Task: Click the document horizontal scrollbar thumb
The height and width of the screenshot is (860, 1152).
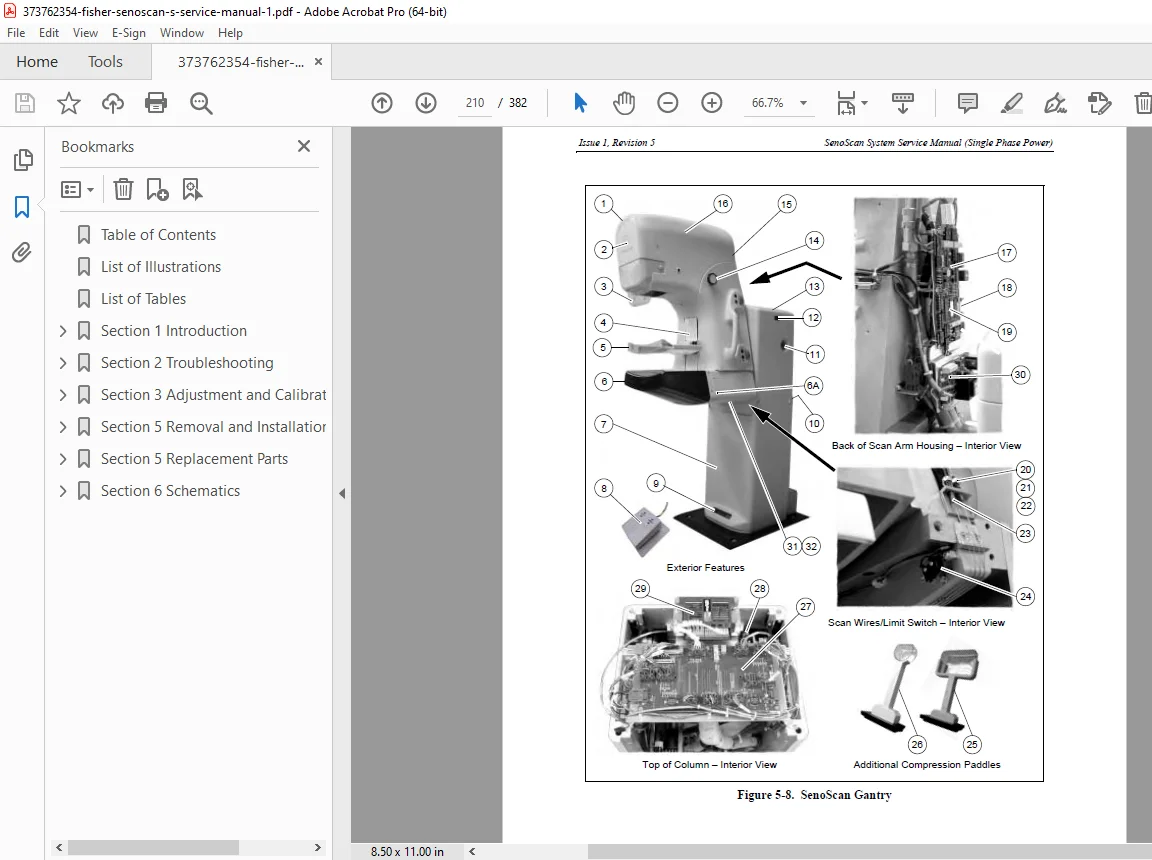Action: point(870,852)
